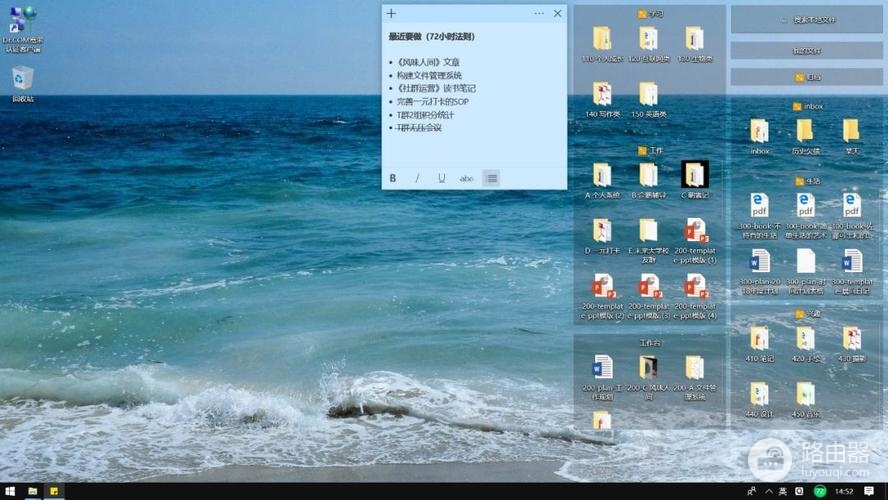Select the 150 英语类 folder
This screenshot has width=888, height=500.
click(x=648, y=100)
